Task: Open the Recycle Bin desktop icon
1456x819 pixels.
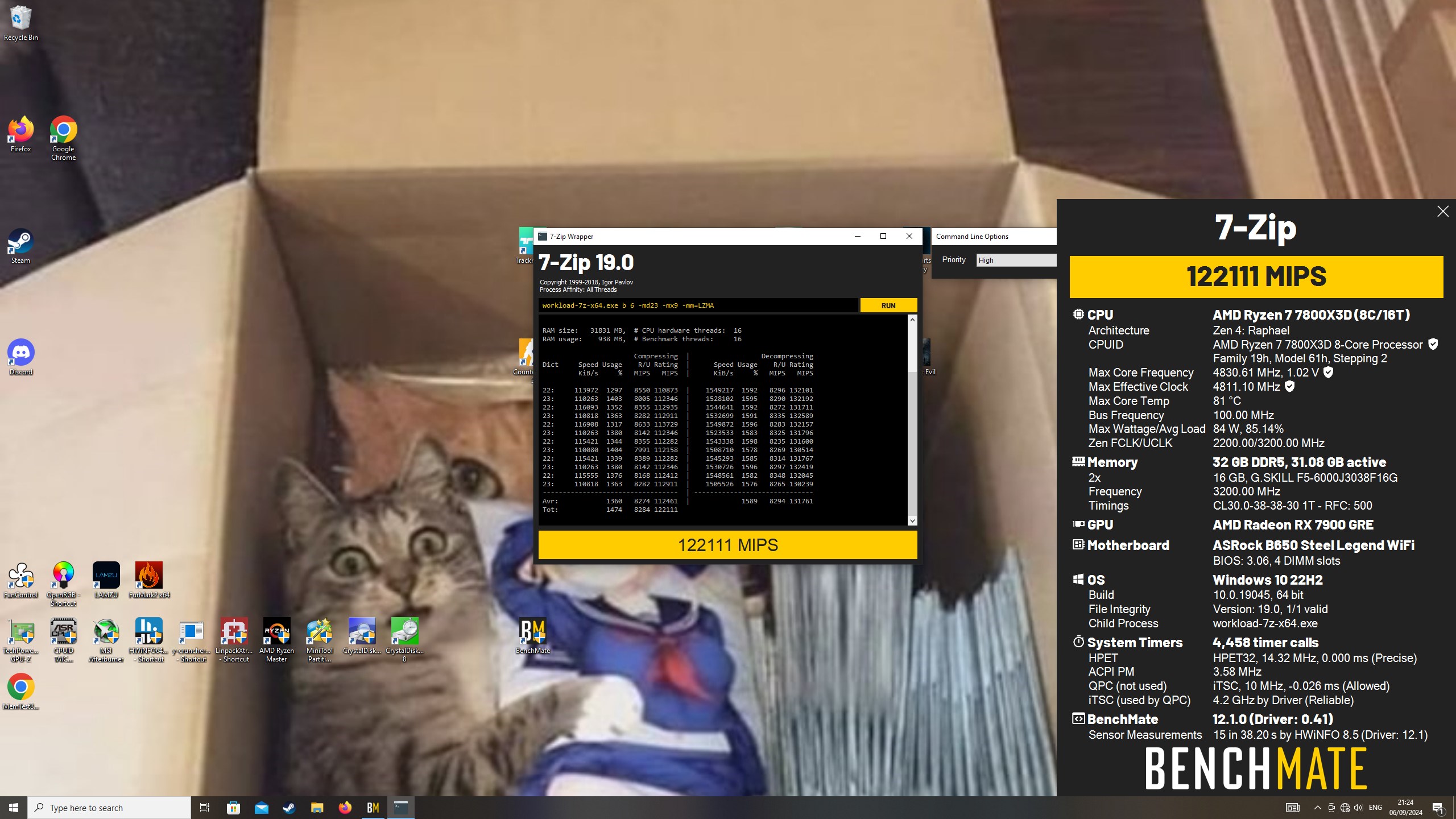Action: tap(21, 23)
